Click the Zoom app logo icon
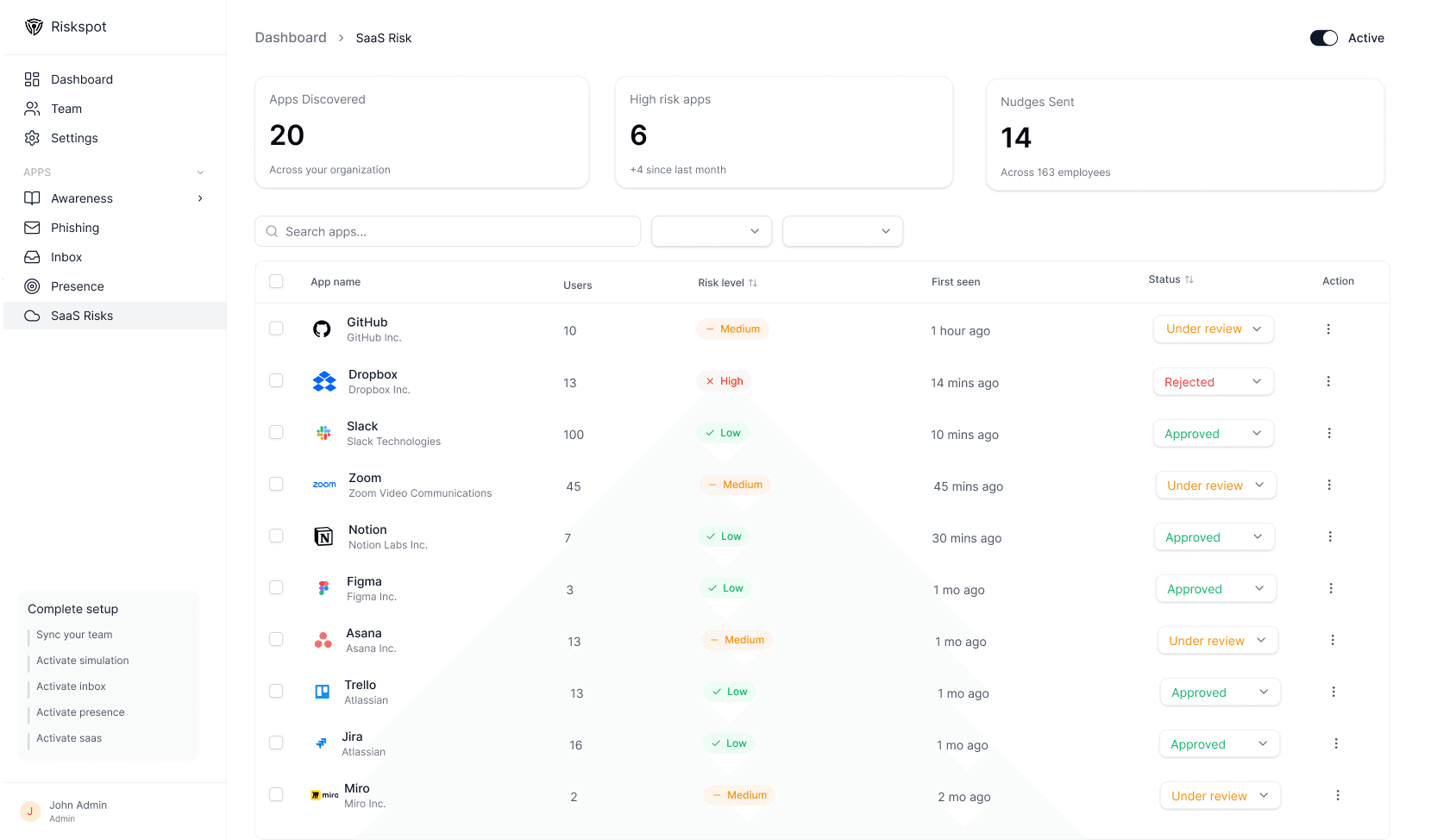 coord(324,485)
